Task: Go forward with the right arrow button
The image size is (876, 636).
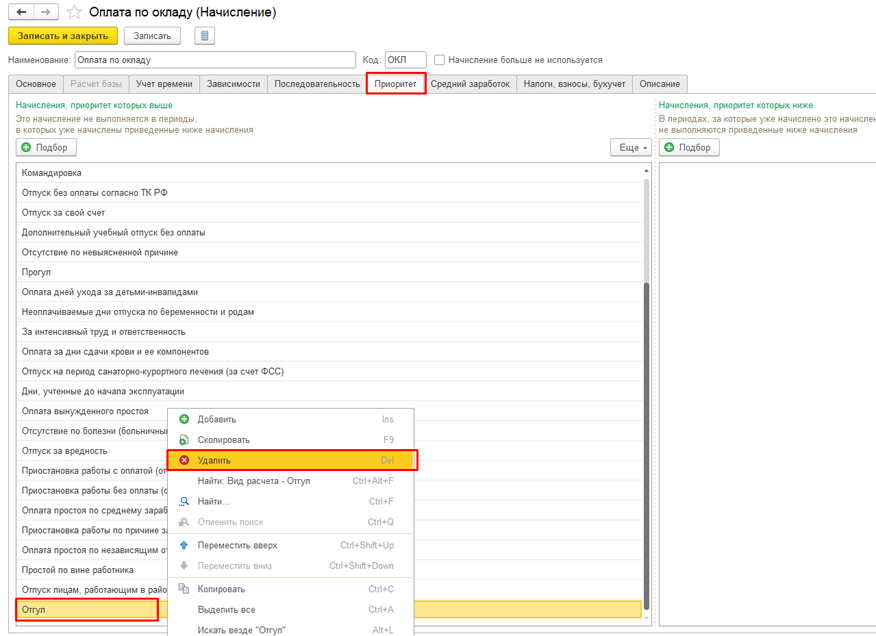Action: click(46, 12)
